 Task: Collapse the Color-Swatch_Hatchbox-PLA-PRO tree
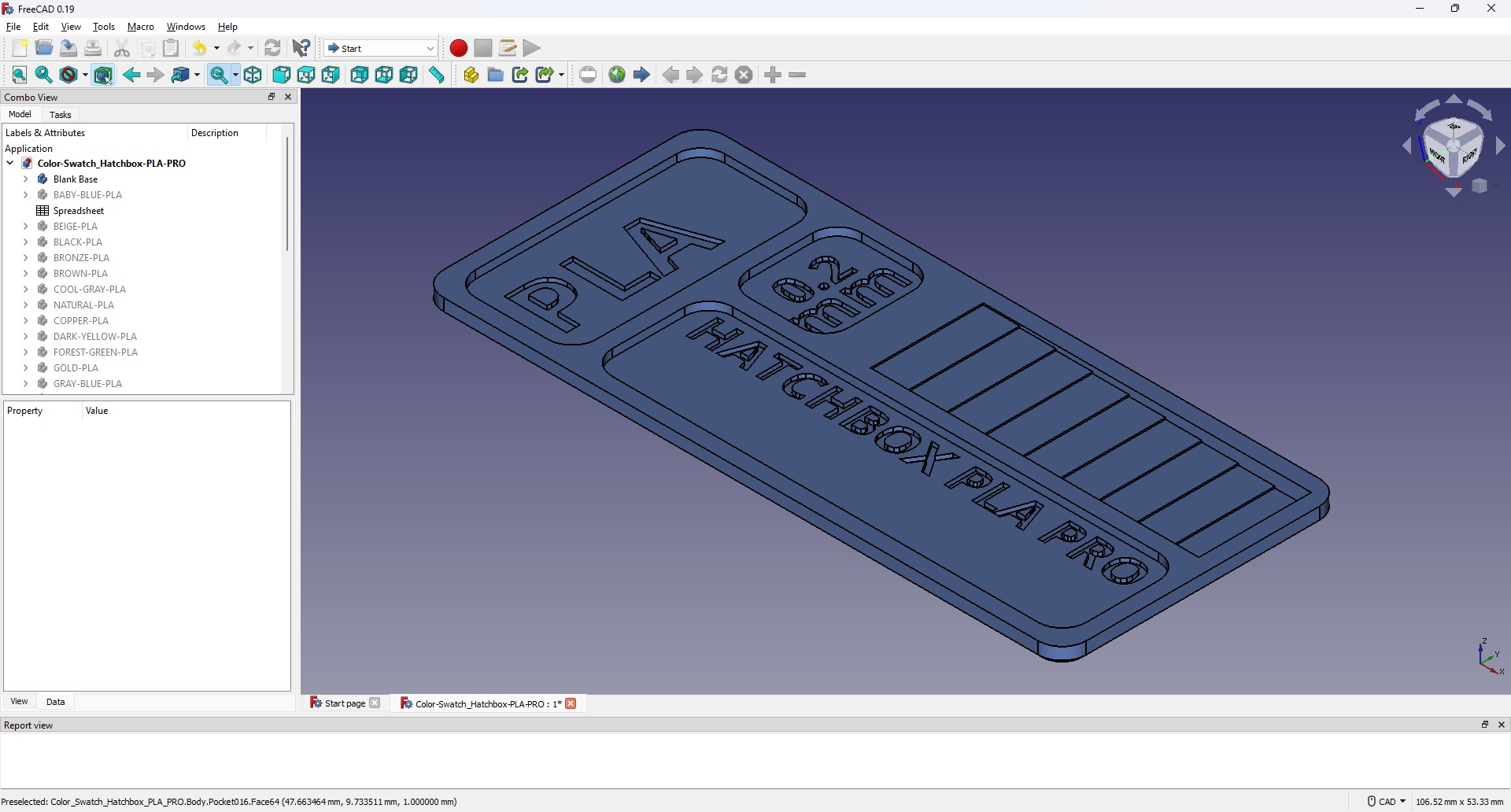[x=9, y=163]
